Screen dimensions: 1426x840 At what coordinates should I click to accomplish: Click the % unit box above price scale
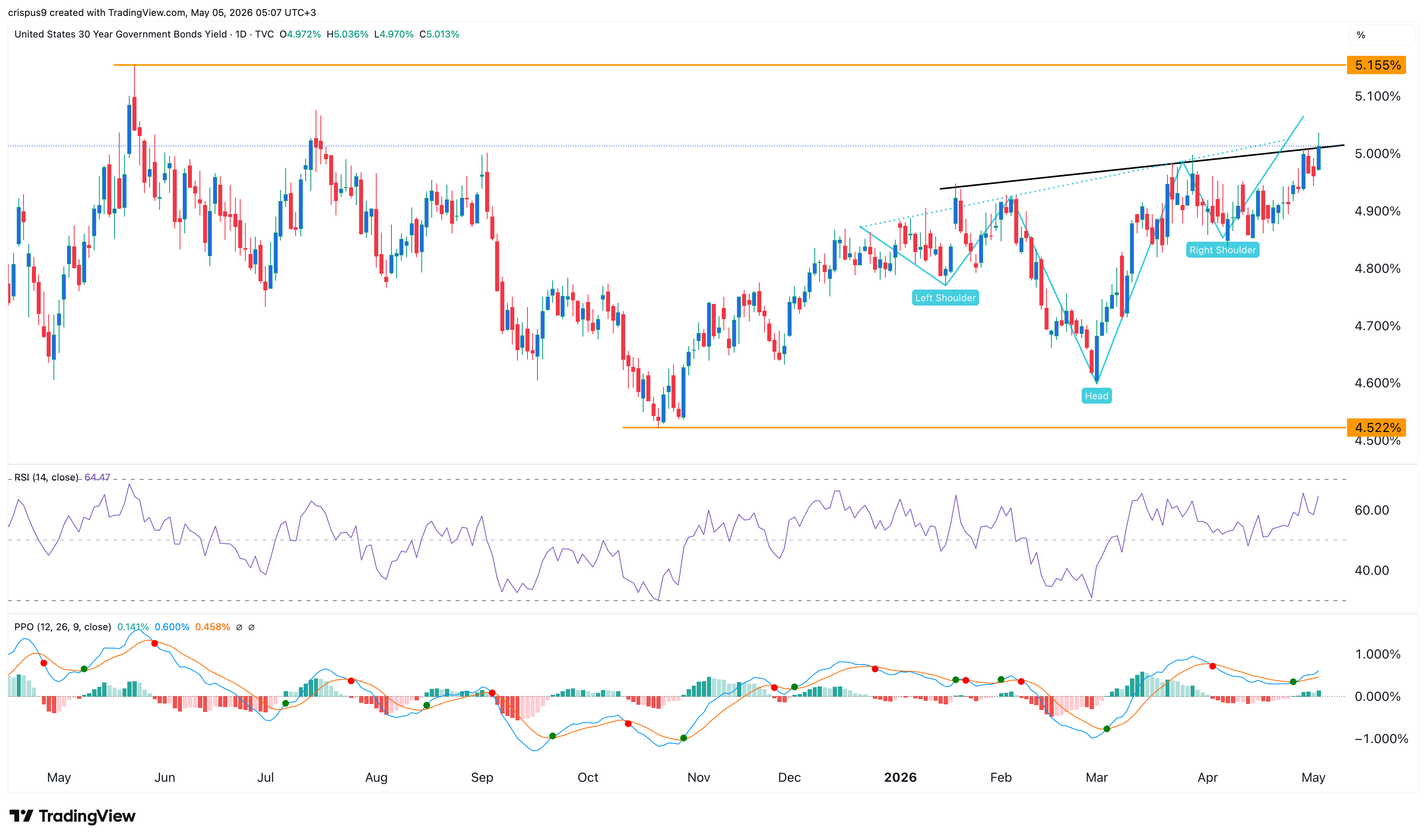(1381, 35)
